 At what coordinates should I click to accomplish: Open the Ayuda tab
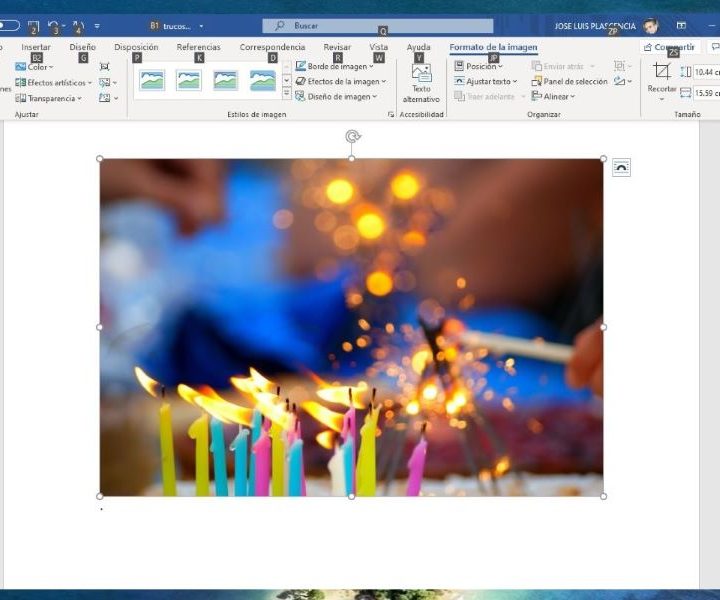(x=418, y=47)
